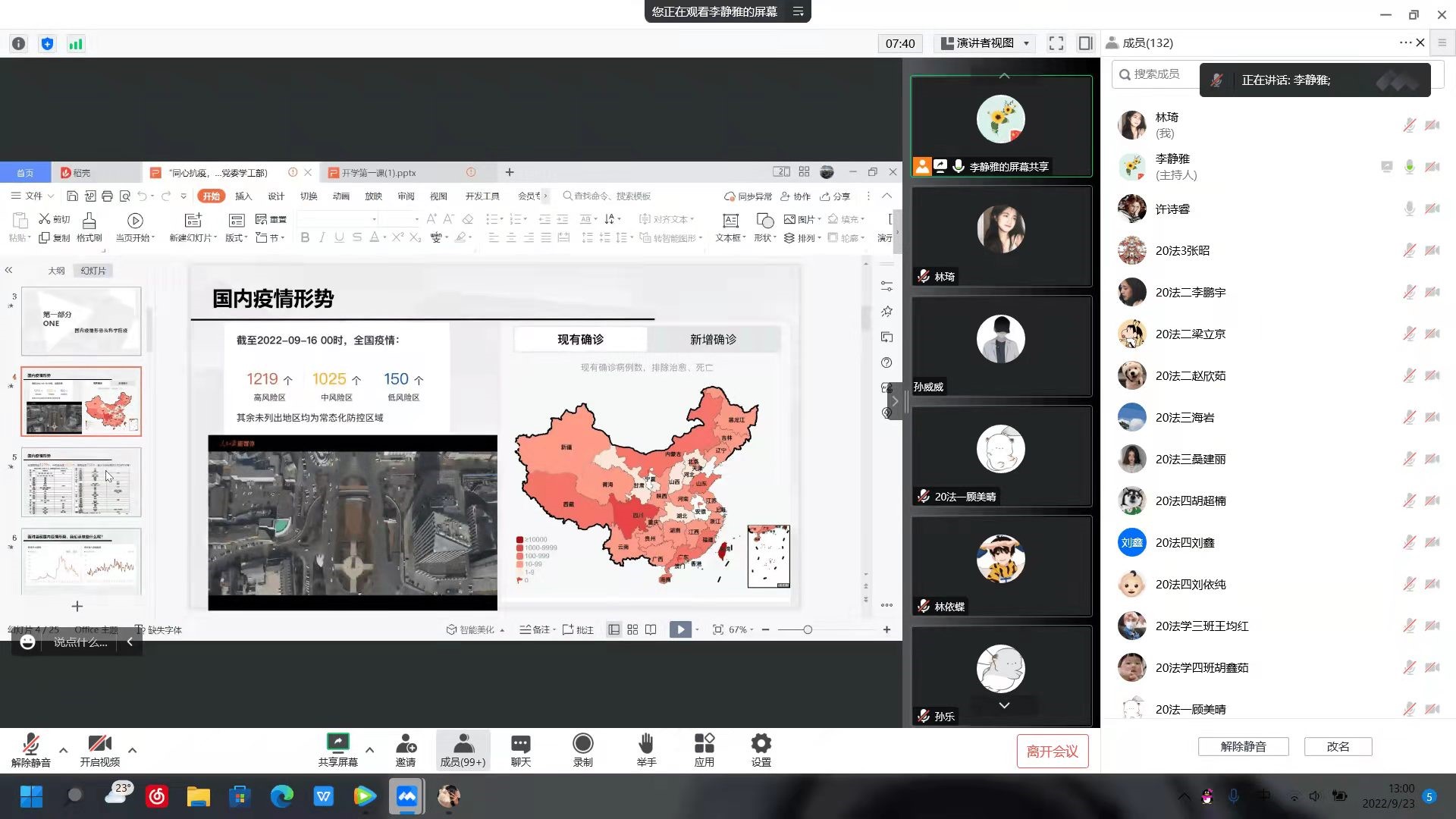This screenshot has width=1456, height=819.
Task: Open WPS Writer in taskbar
Action: coord(323,796)
